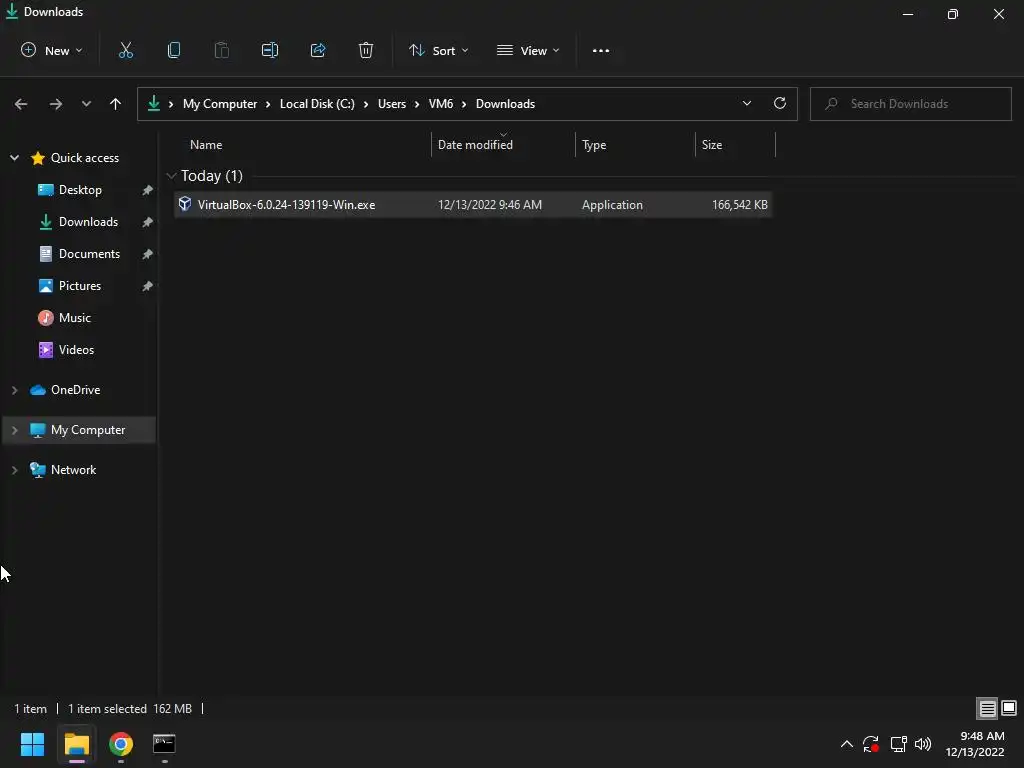This screenshot has height=768, width=1024.
Task: Select Local Disk (C:) in breadcrumb
Action: [x=317, y=104]
